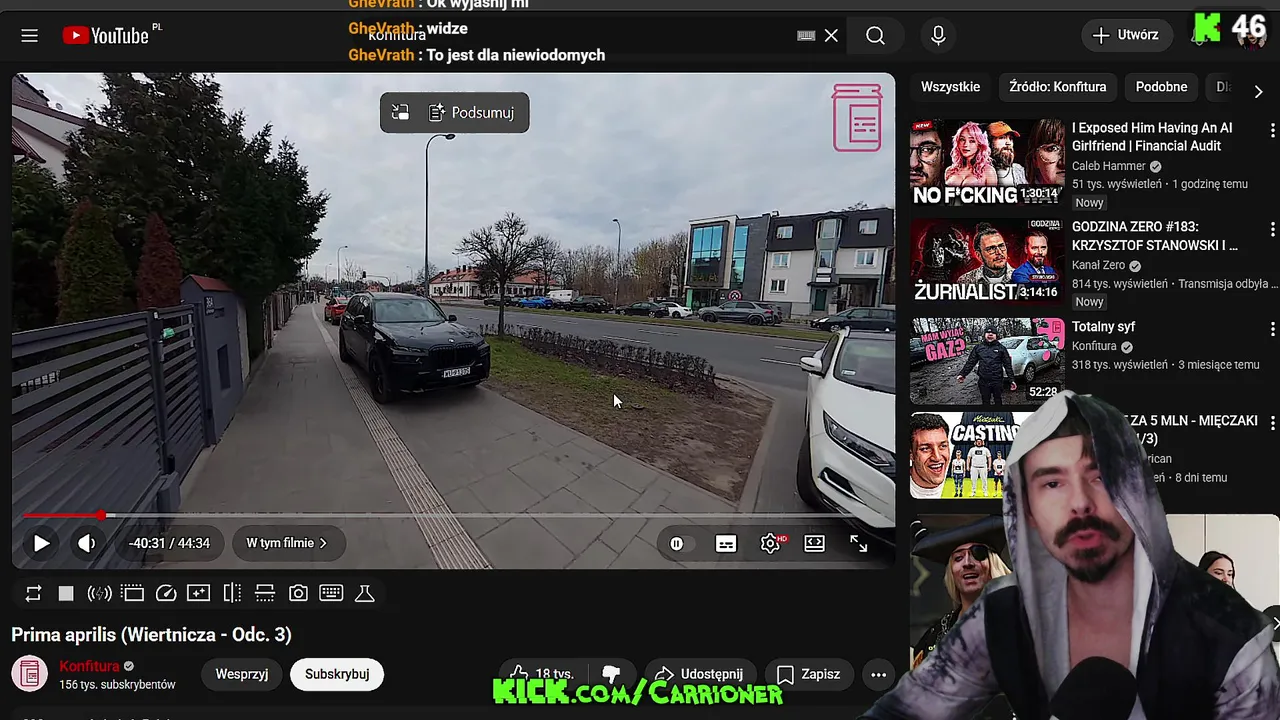Click the video title Prima aprilis
The width and height of the screenshot is (1280, 720).
151,635
